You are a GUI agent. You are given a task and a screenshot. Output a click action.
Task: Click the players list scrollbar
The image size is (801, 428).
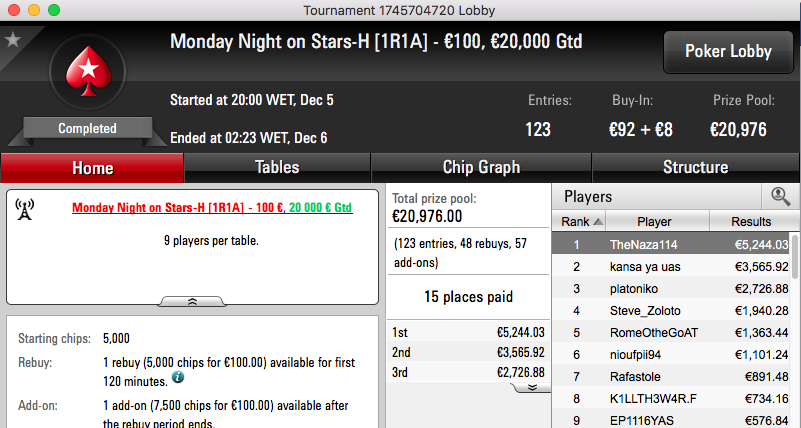coord(794,256)
